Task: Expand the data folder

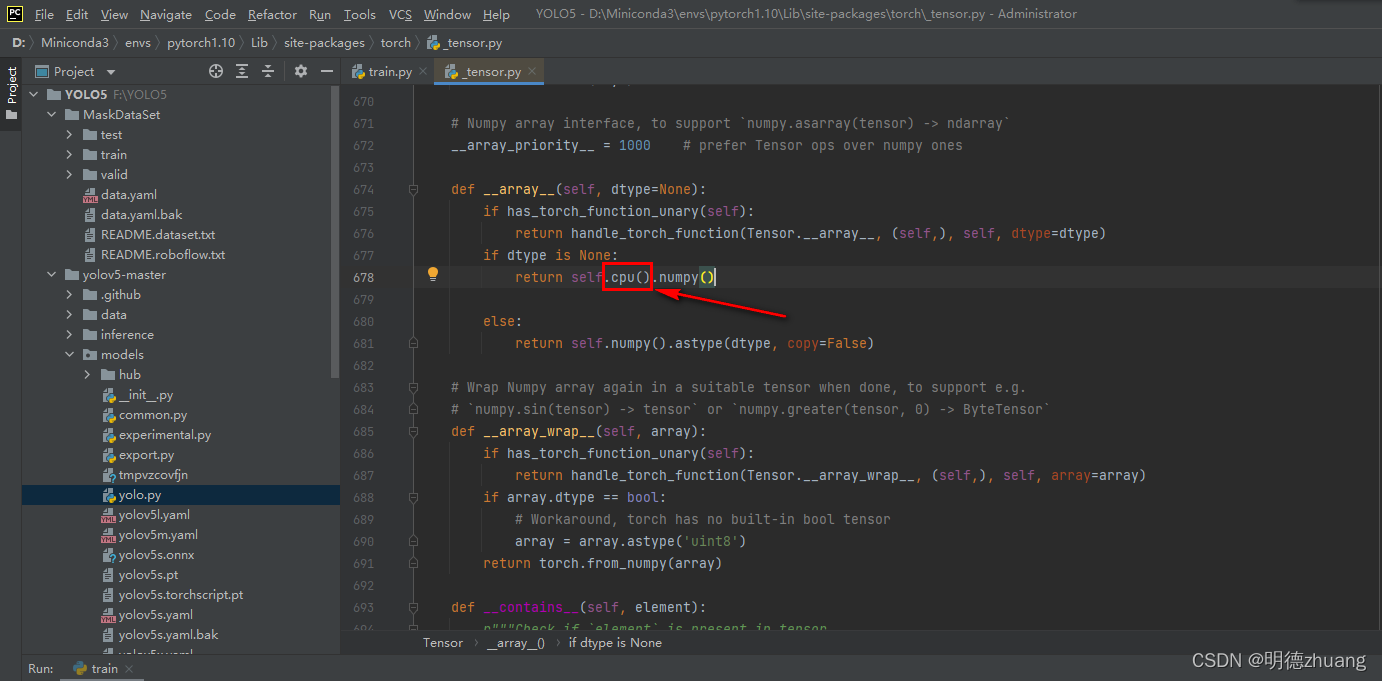Action: tap(69, 314)
